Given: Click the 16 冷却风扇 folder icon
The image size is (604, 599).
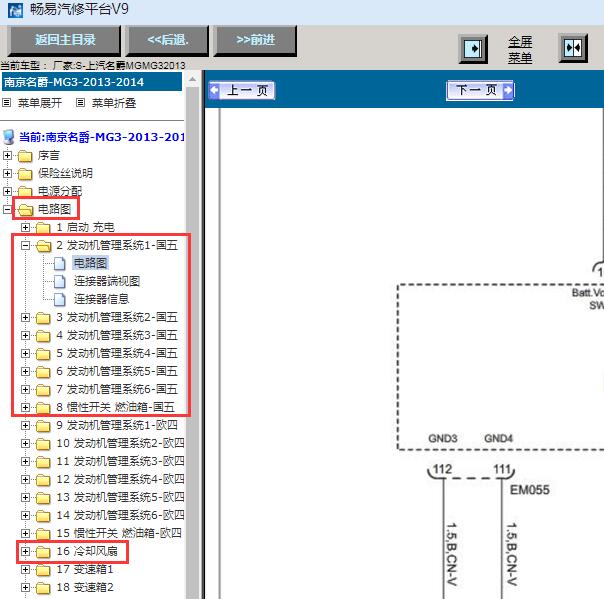Looking at the screenshot, I should pyautogui.click(x=43, y=552).
